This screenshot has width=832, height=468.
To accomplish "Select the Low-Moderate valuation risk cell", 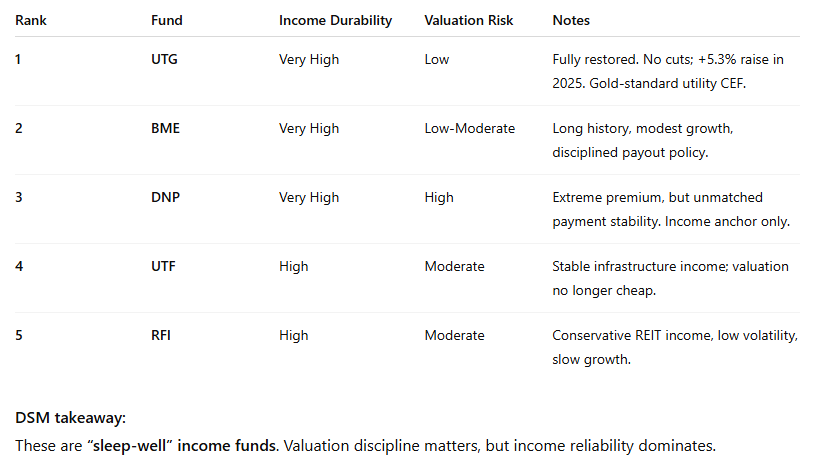I will click(x=470, y=129).
